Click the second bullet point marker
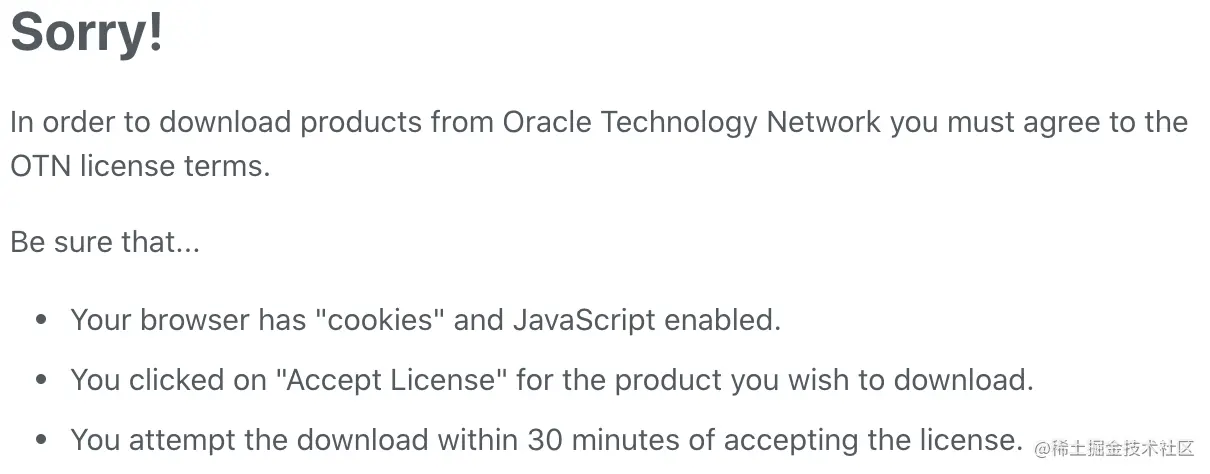 (x=41, y=381)
